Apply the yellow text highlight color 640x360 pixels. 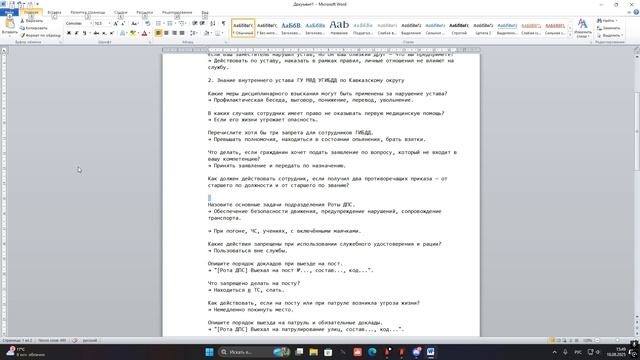(x=132, y=33)
